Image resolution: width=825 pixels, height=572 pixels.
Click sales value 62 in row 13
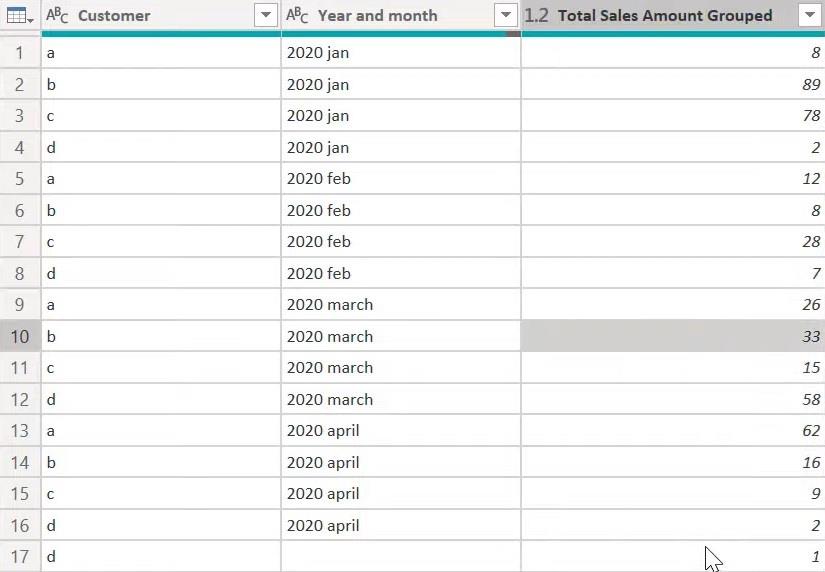click(673, 431)
